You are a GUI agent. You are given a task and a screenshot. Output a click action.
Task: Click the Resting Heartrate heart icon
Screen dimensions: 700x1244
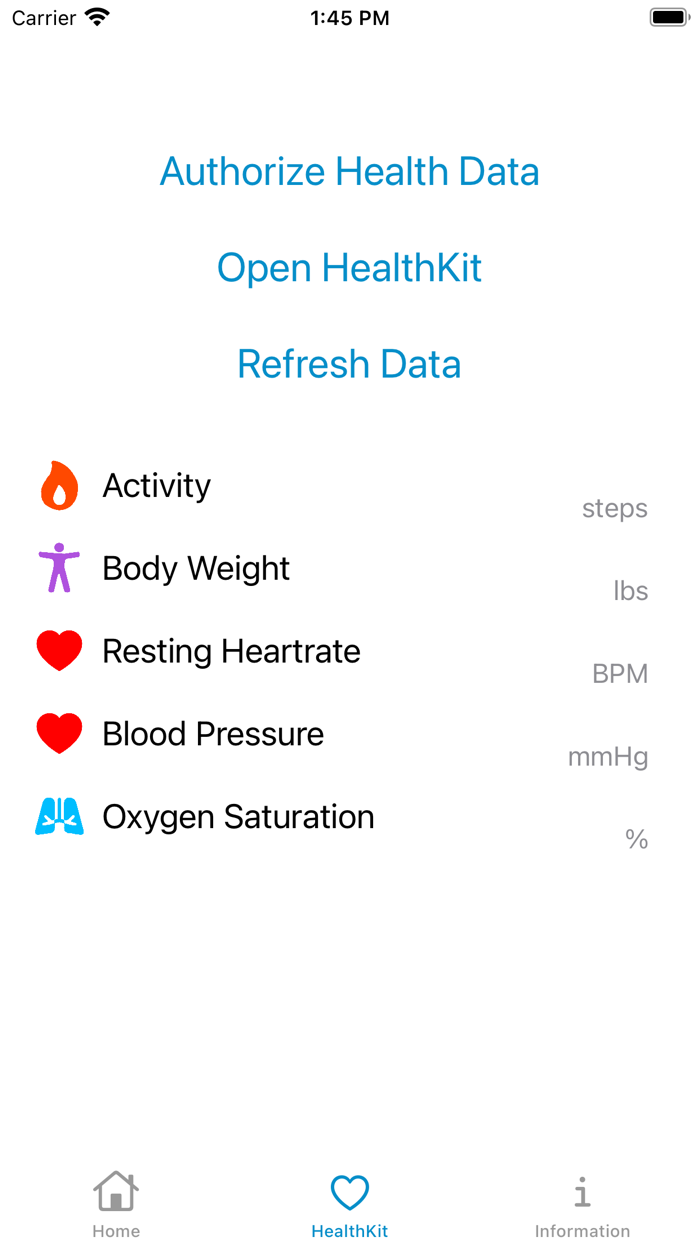point(59,650)
